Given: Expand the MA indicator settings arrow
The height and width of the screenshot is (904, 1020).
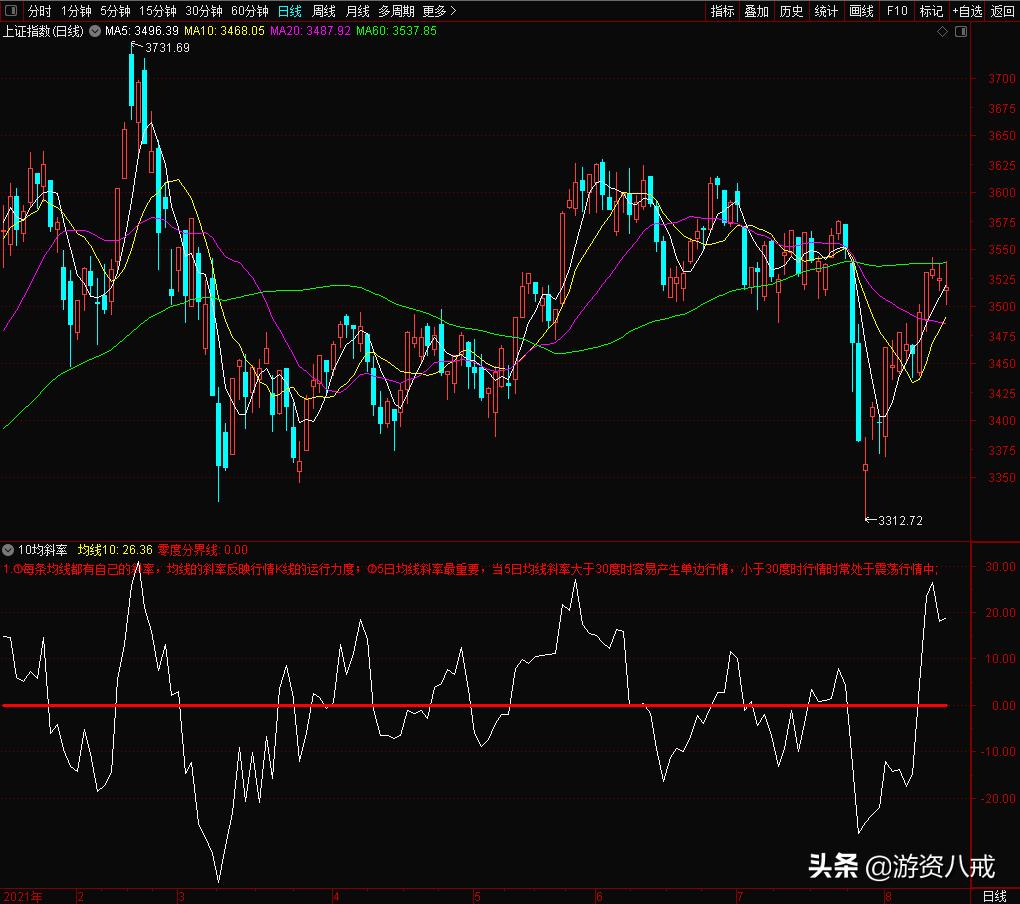Looking at the screenshot, I should point(95,31).
